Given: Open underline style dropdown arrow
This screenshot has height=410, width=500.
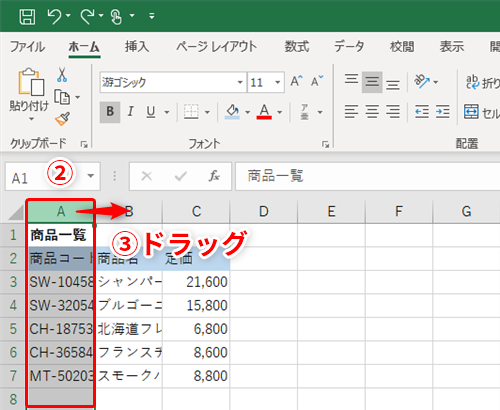Looking at the screenshot, I should coord(167,112).
